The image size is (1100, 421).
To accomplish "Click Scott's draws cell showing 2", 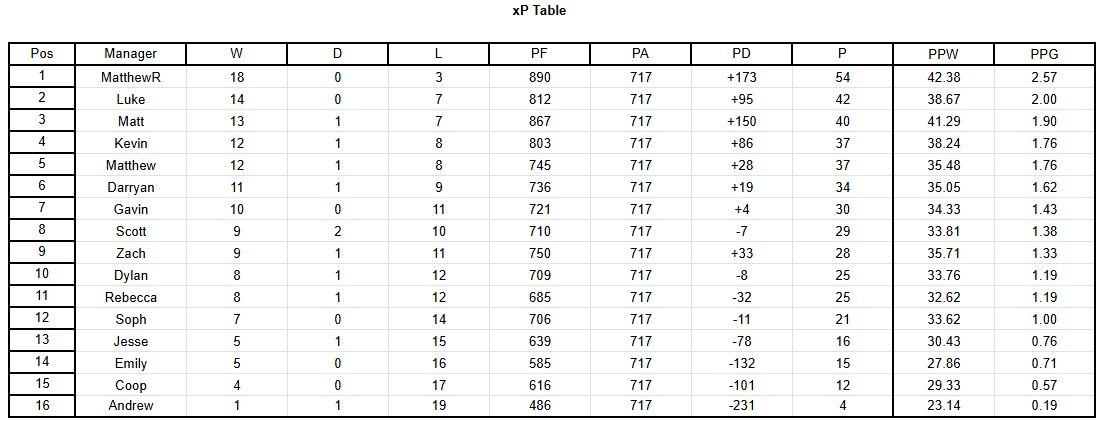I will [337, 231].
